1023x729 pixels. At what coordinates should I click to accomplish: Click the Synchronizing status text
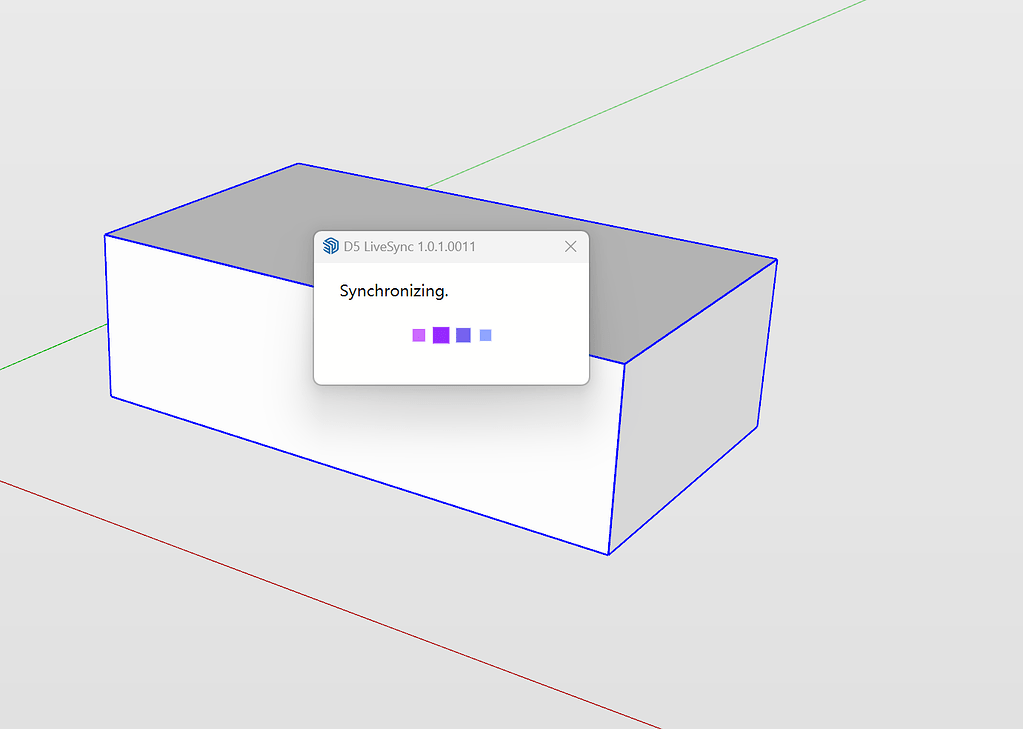[x=395, y=291]
